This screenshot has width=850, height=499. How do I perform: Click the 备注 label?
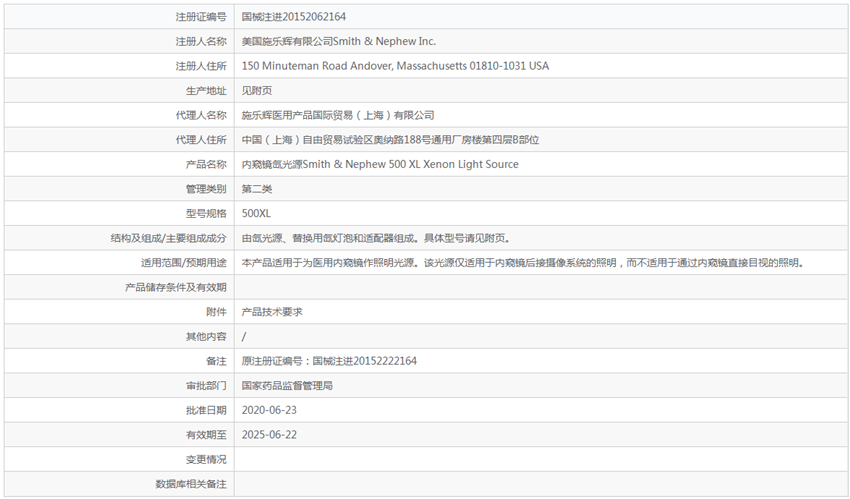pyautogui.click(x=216, y=361)
